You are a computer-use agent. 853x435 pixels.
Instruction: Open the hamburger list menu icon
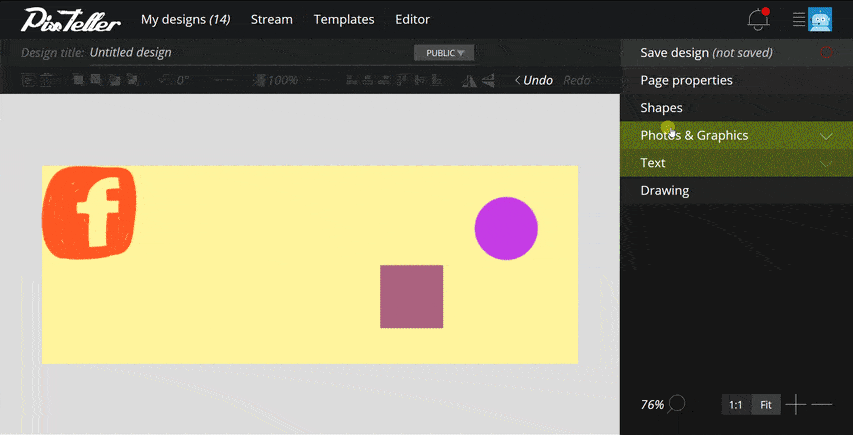click(x=799, y=20)
